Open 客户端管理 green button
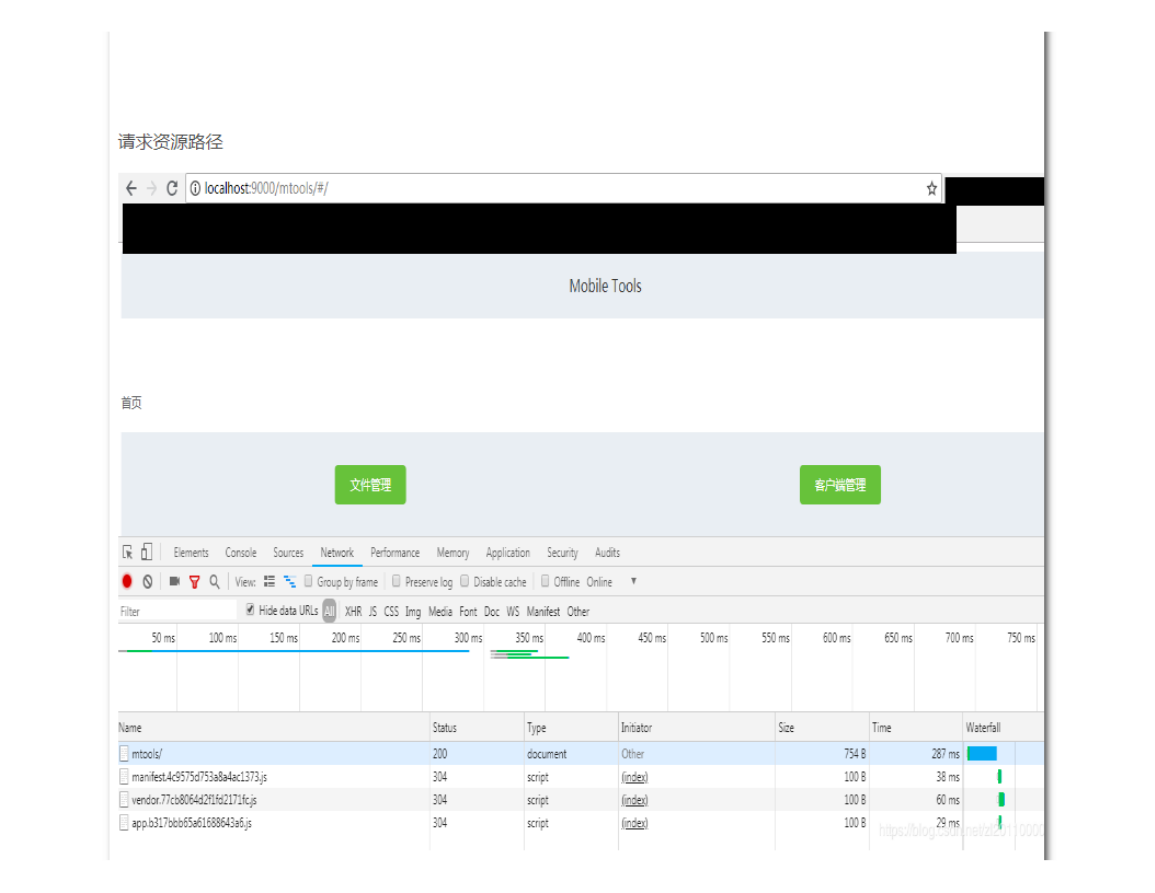This screenshot has height=893, width=1155. pyautogui.click(x=840, y=485)
